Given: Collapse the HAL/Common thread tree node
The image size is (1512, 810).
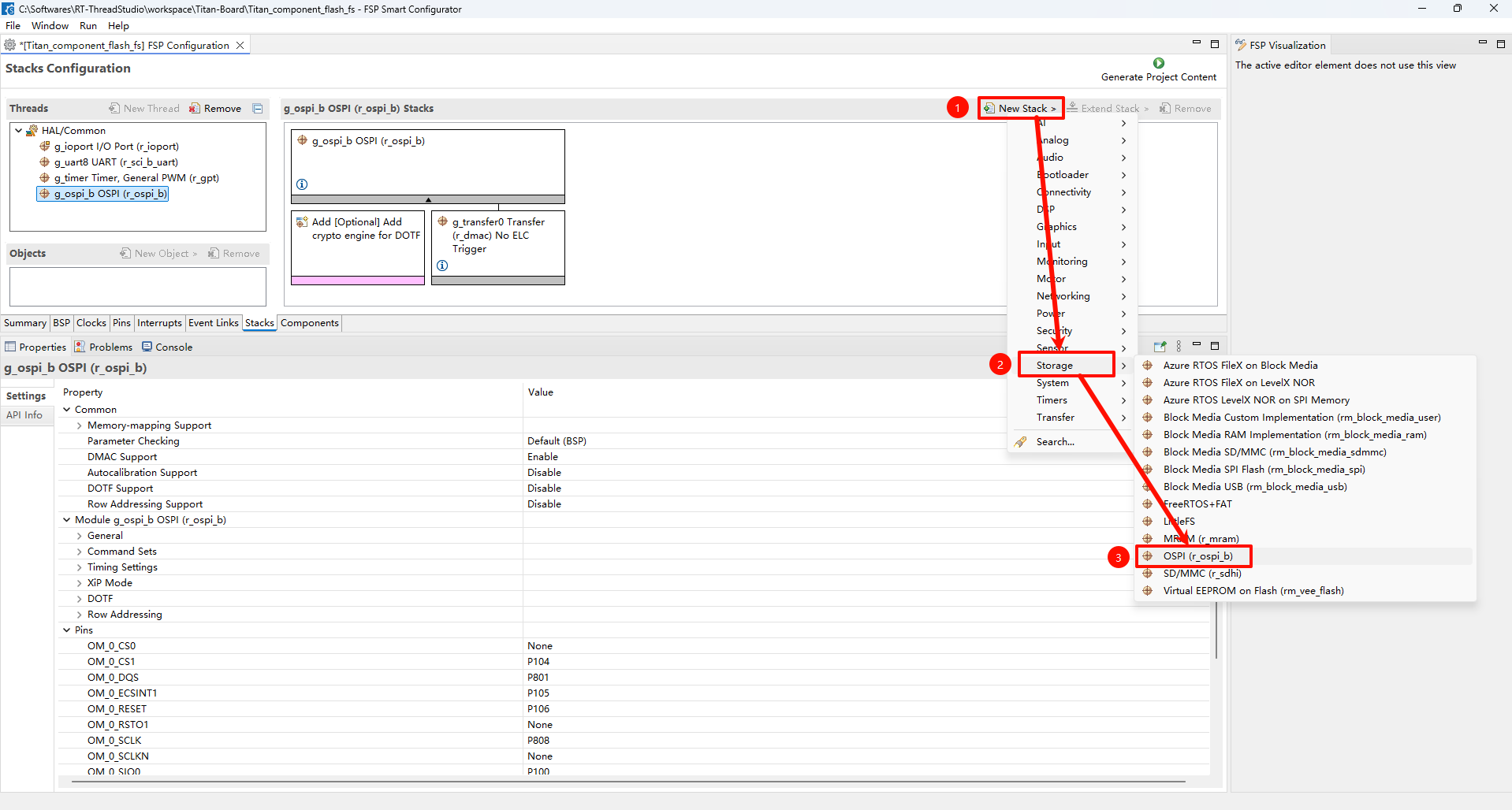Looking at the screenshot, I should [x=19, y=131].
